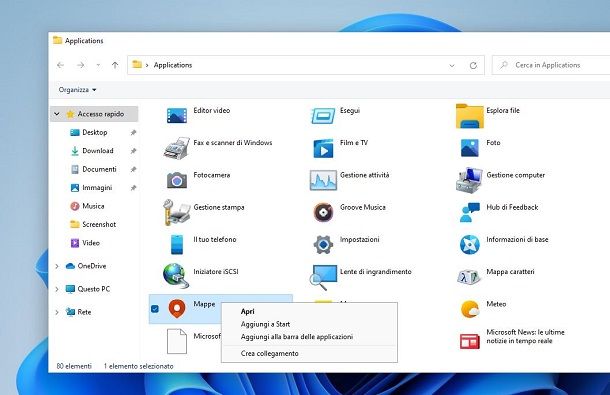This screenshot has width=610, height=395.
Task: Select the Microsof… blank document file icon
Action: pyautogui.click(x=177, y=341)
